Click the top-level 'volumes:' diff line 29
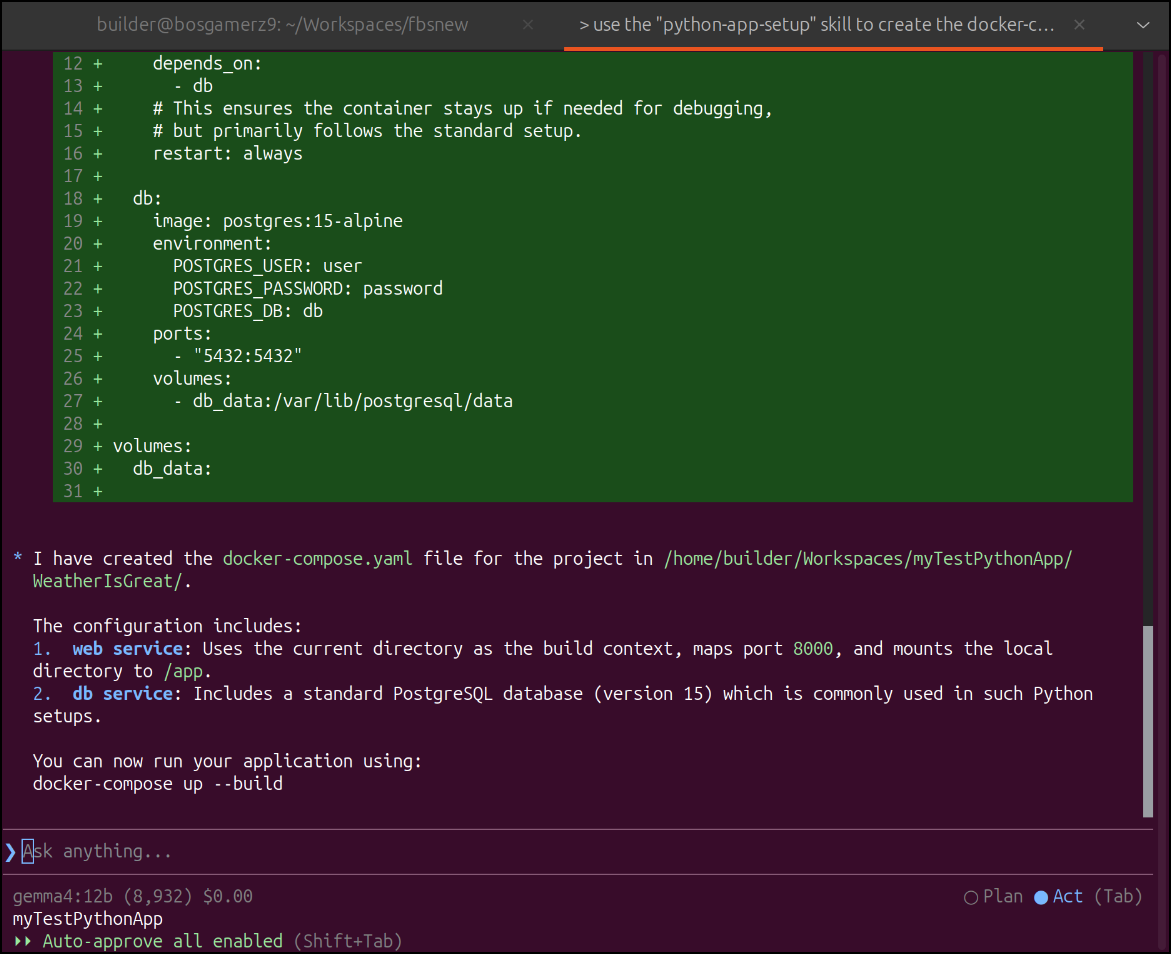 click(x=152, y=446)
